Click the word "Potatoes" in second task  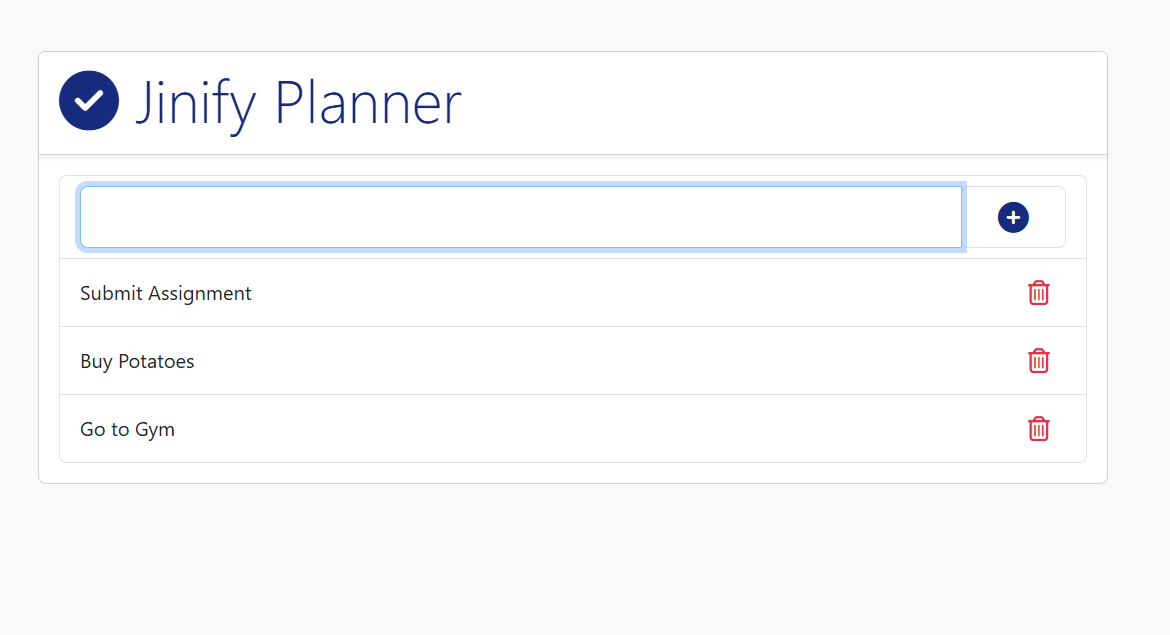(x=156, y=361)
